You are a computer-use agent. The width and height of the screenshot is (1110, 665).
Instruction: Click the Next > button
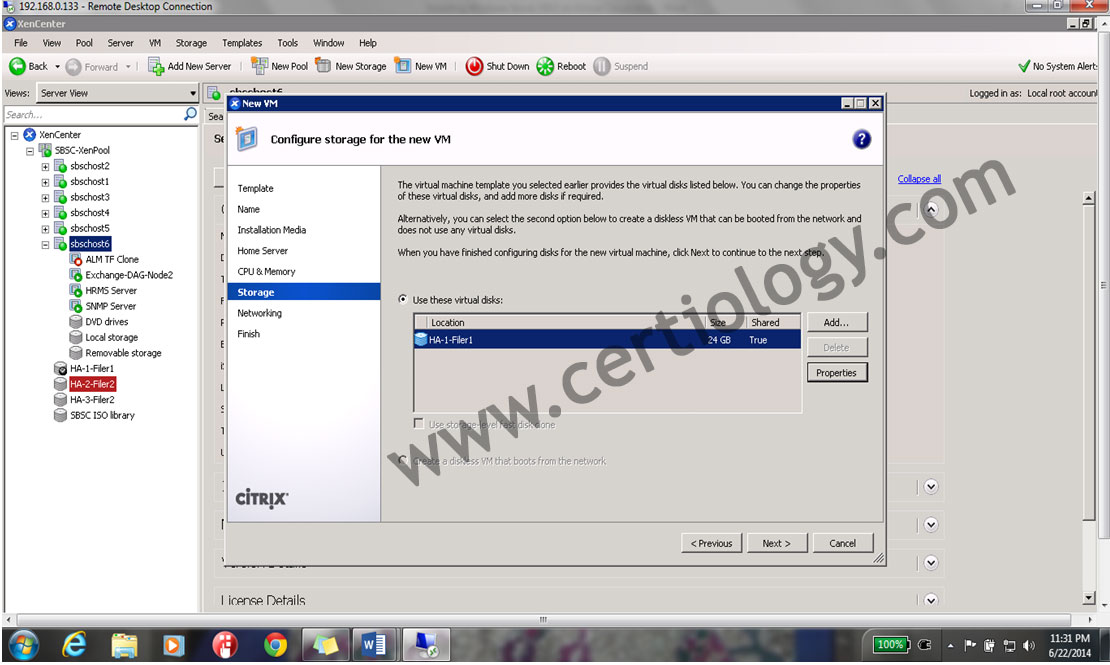pos(777,543)
